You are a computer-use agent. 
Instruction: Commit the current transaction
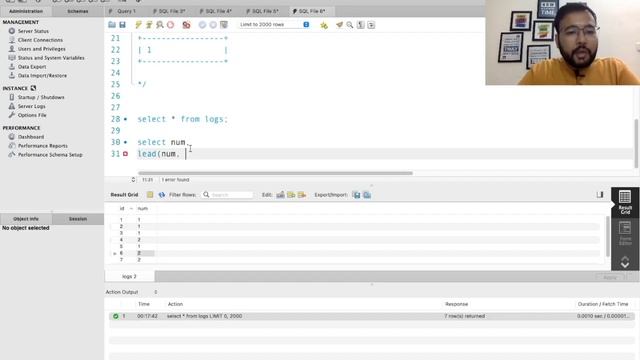coord(202,25)
